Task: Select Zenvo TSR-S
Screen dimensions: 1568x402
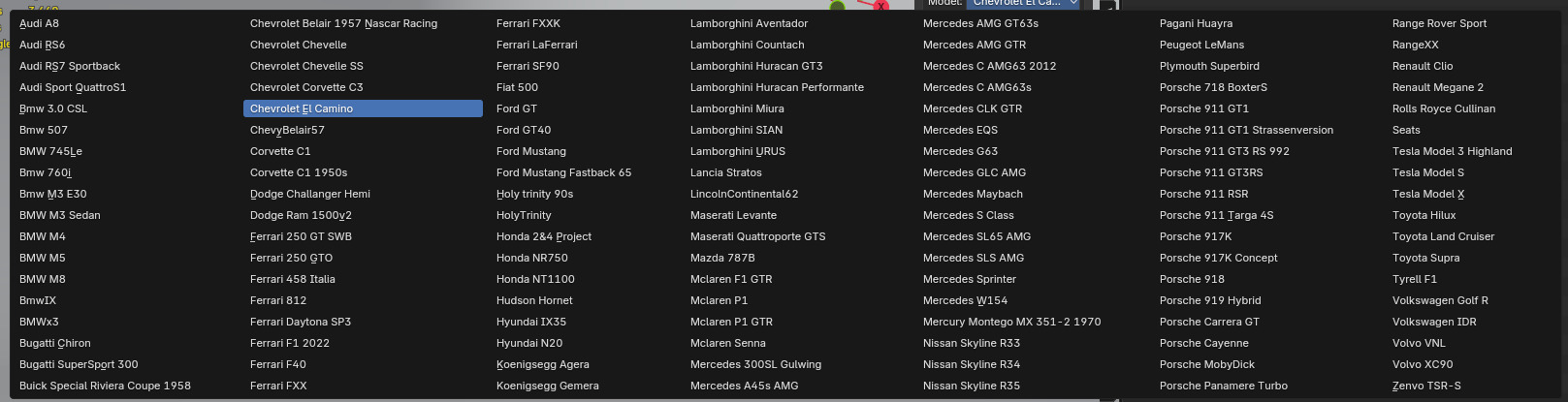Action: pos(1426,386)
